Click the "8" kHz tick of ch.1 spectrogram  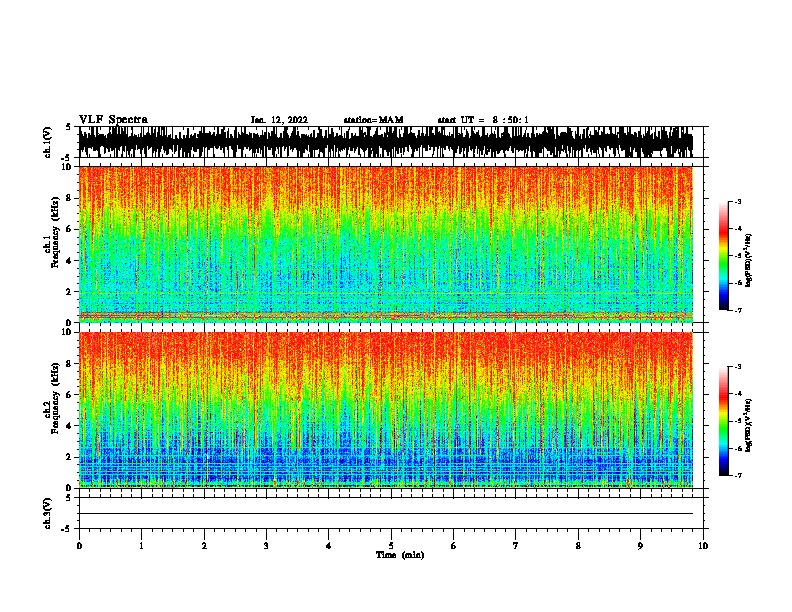[69, 198]
